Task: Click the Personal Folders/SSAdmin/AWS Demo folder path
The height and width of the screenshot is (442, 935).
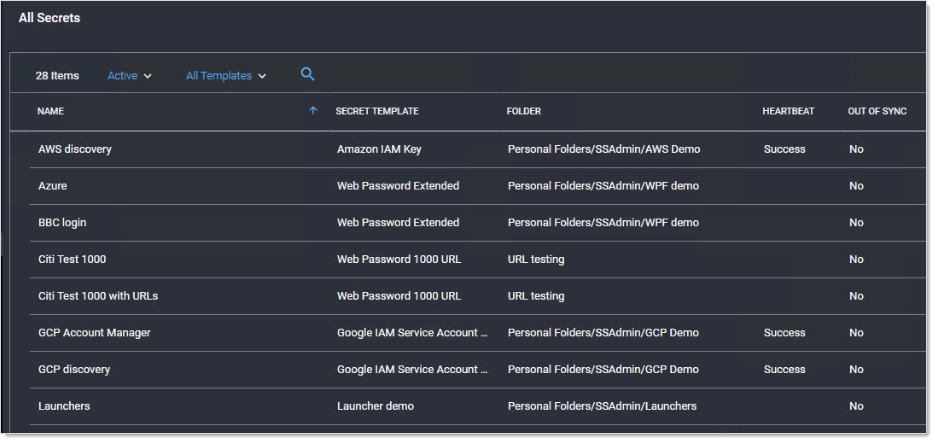Action: coord(603,150)
